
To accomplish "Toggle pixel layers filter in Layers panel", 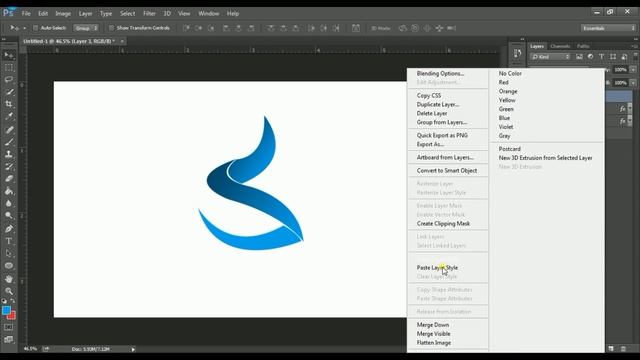I will pos(579,57).
